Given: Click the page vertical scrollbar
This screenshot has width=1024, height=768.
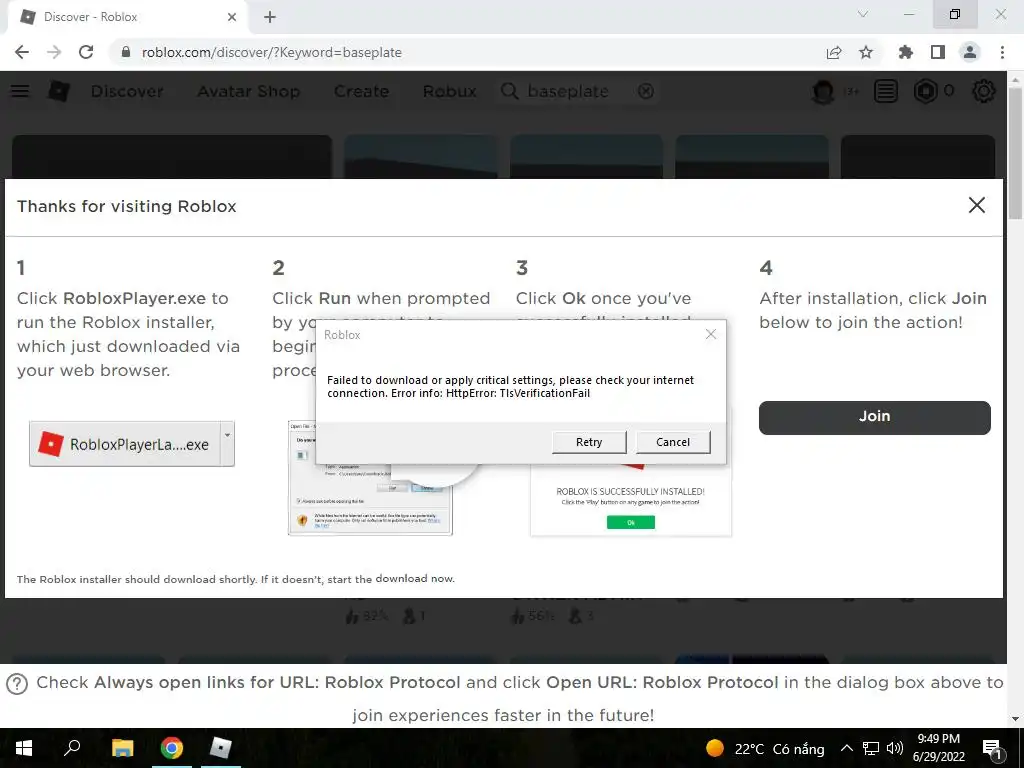Looking at the screenshot, I should 1015,155.
